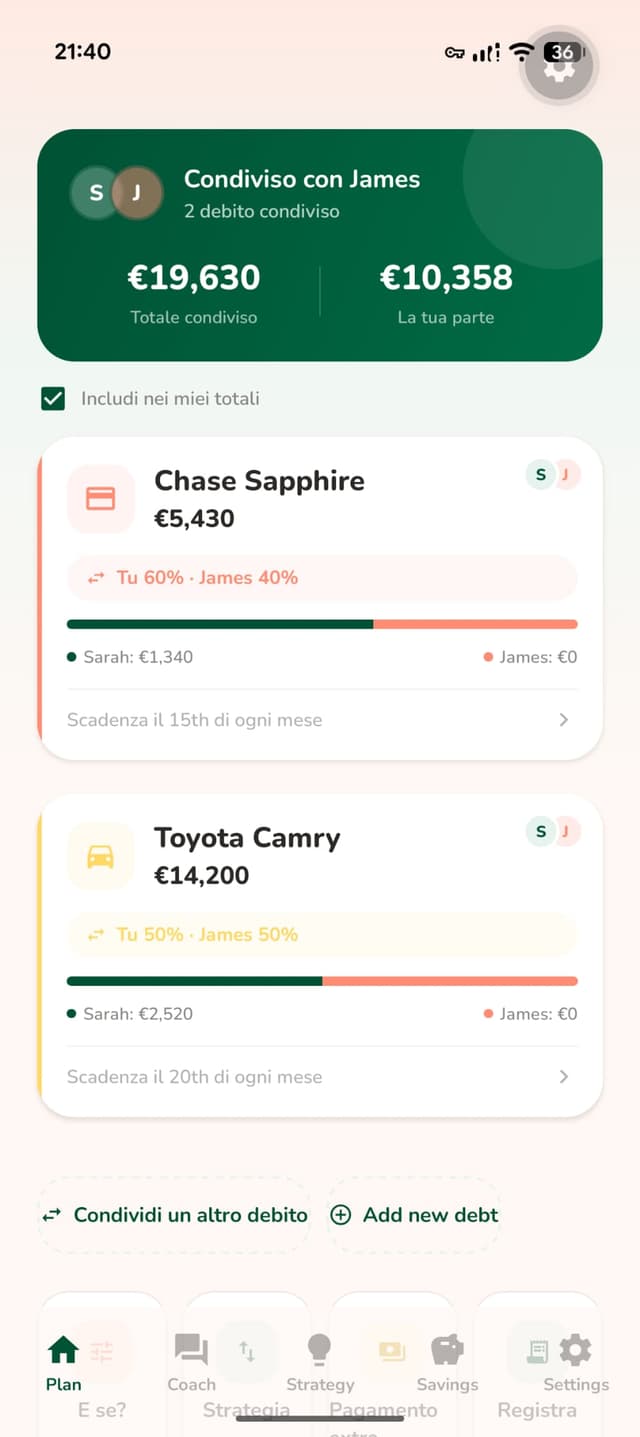Expand Chase Sapphire due date details via chevron
The width and height of the screenshot is (640, 1437).
(562, 719)
